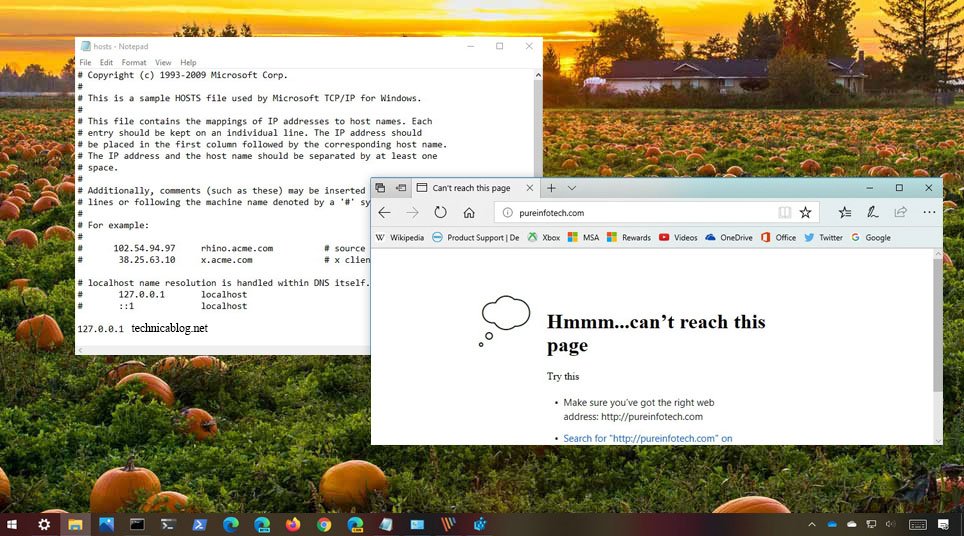The width and height of the screenshot is (964, 536).
Task: Show hidden system tray icons
Action: [812, 524]
